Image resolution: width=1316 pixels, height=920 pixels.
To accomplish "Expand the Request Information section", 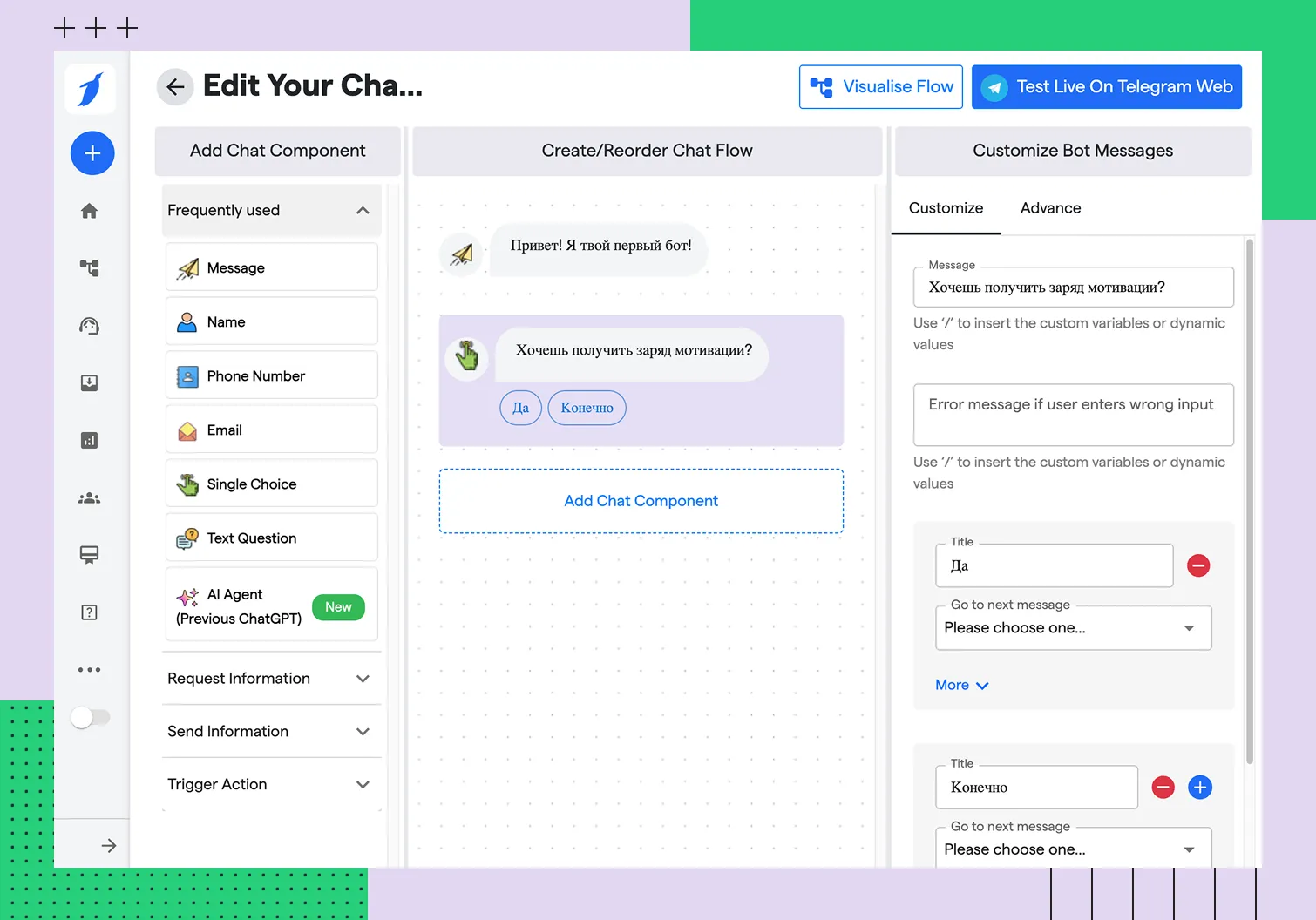I will pos(363,679).
